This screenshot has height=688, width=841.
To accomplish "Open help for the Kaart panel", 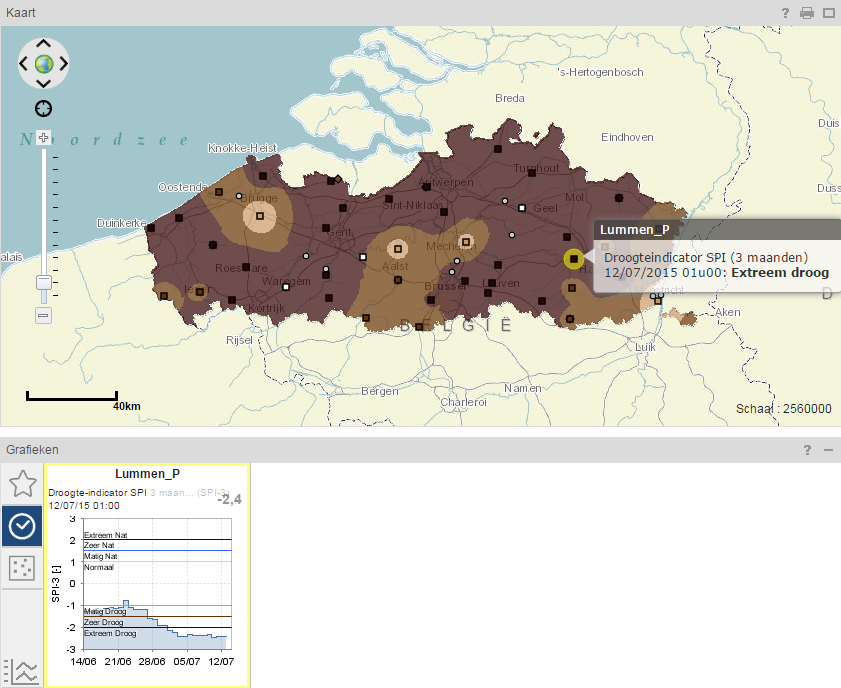I will (x=785, y=13).
